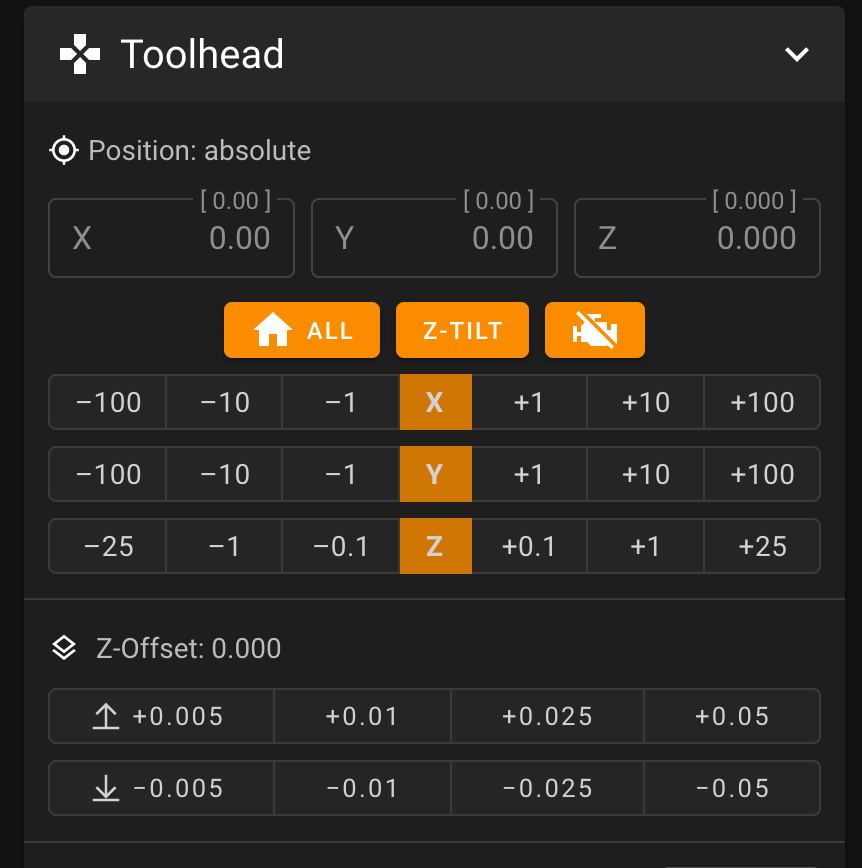The image size is (862, 868).
Task: Lower Z-offset by -0.005
Action: coord(161,788)
